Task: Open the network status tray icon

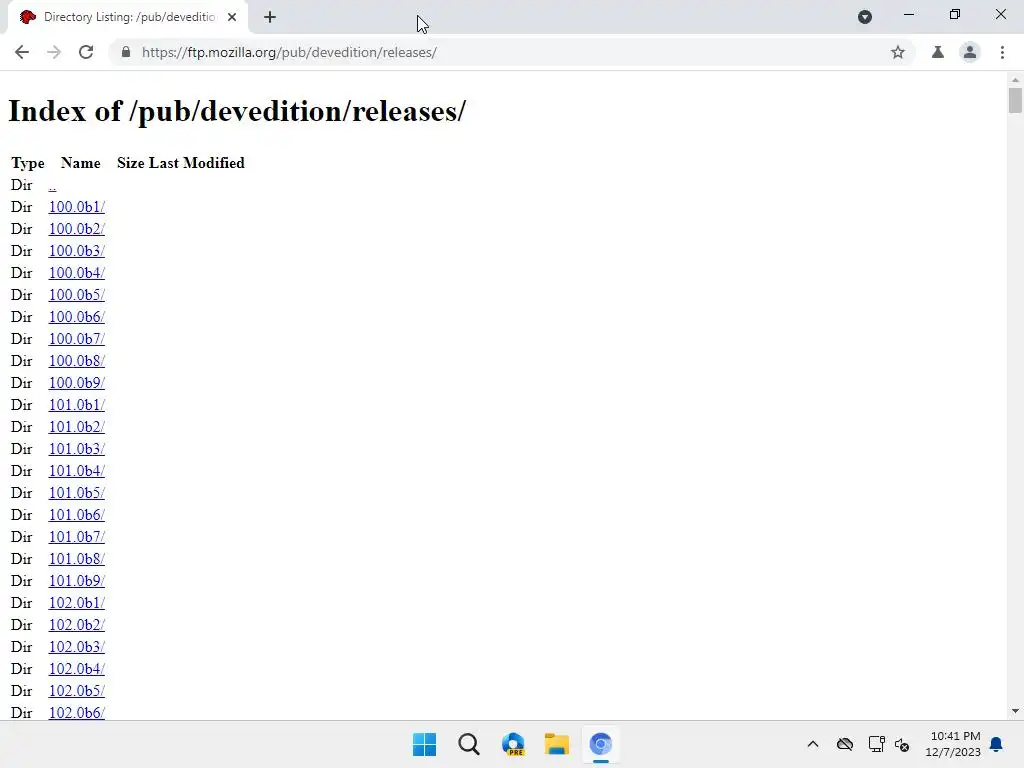Action: pos(876,744)
